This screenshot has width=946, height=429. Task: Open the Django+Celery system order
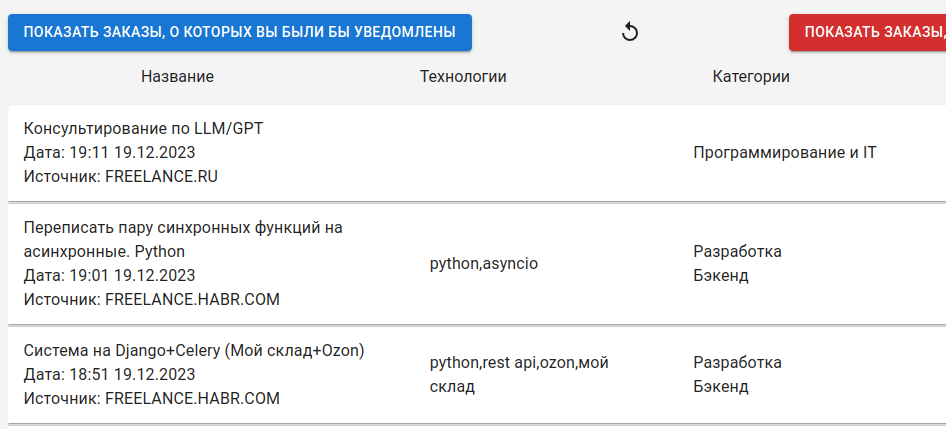[x=194, y=351]
